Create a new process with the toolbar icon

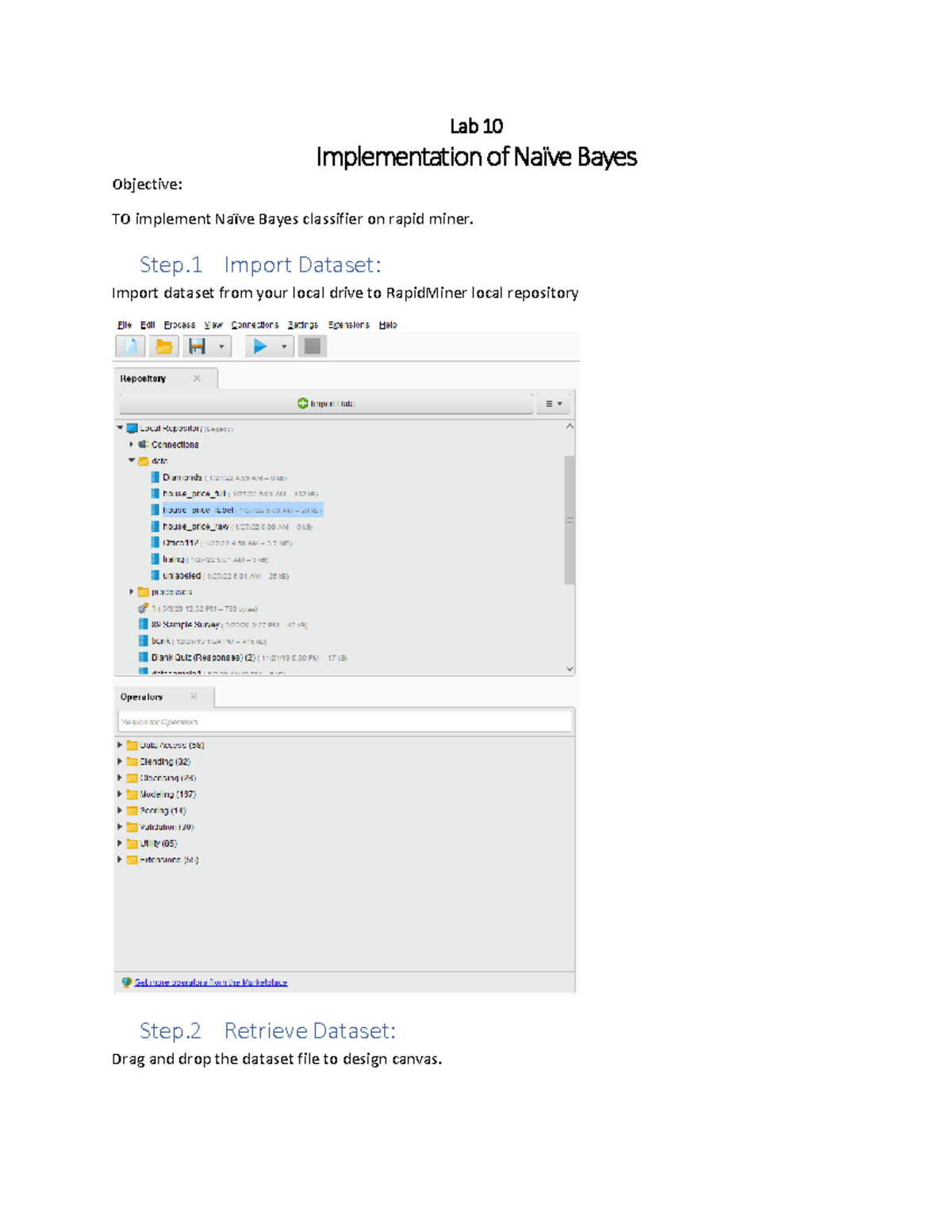[x=130, y=346]
